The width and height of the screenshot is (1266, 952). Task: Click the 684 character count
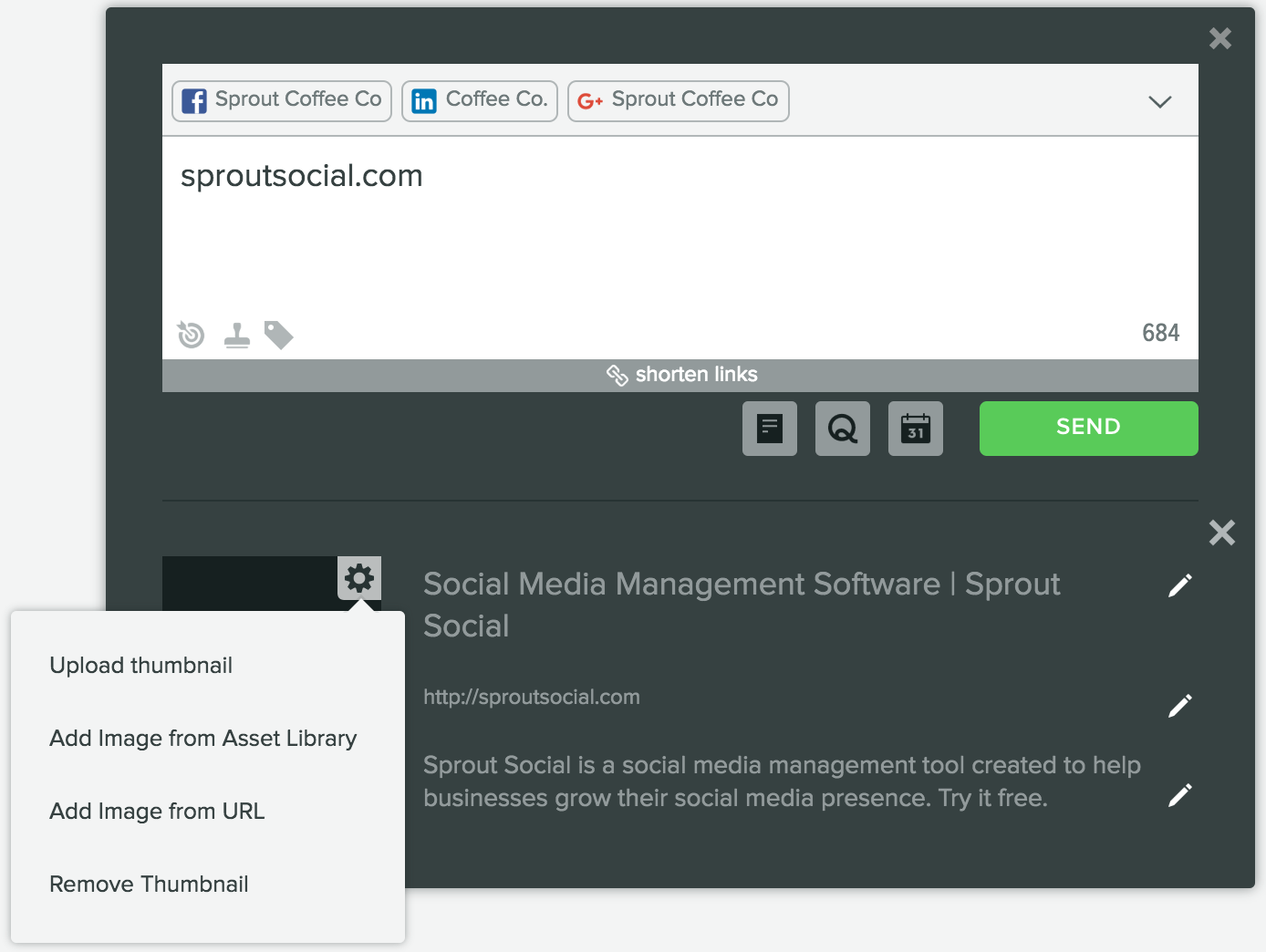[x=1161, y=333]
